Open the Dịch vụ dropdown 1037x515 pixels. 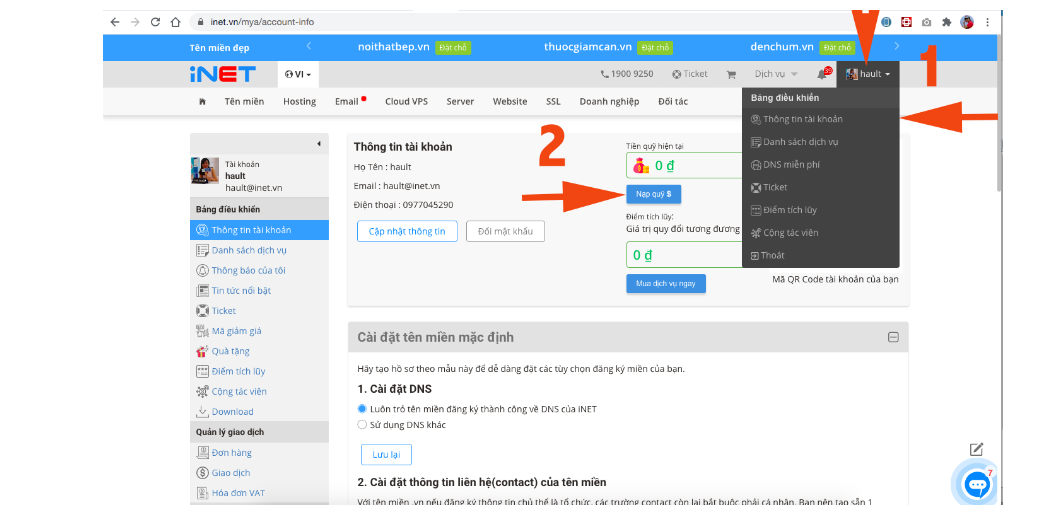coord(776,74)
